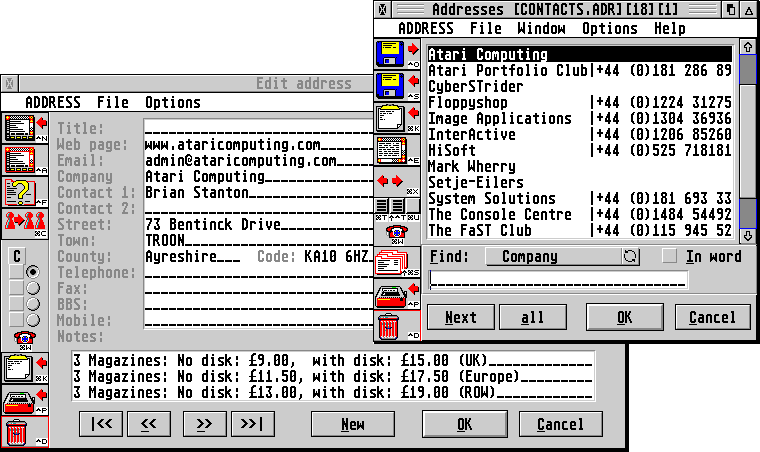Click the red pawns copy icon

click(x=26, y=224)
